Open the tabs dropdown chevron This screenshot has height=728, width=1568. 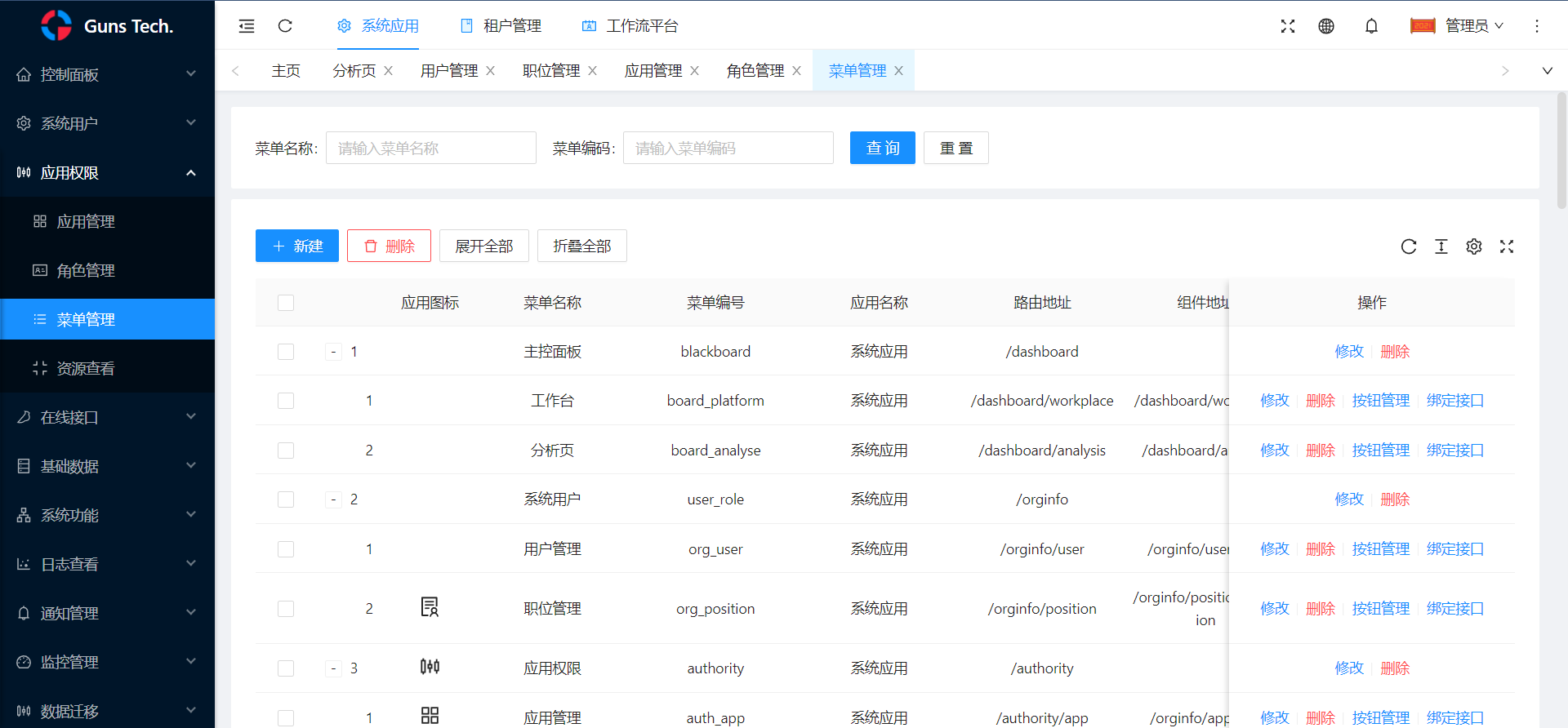[1547, 71]
